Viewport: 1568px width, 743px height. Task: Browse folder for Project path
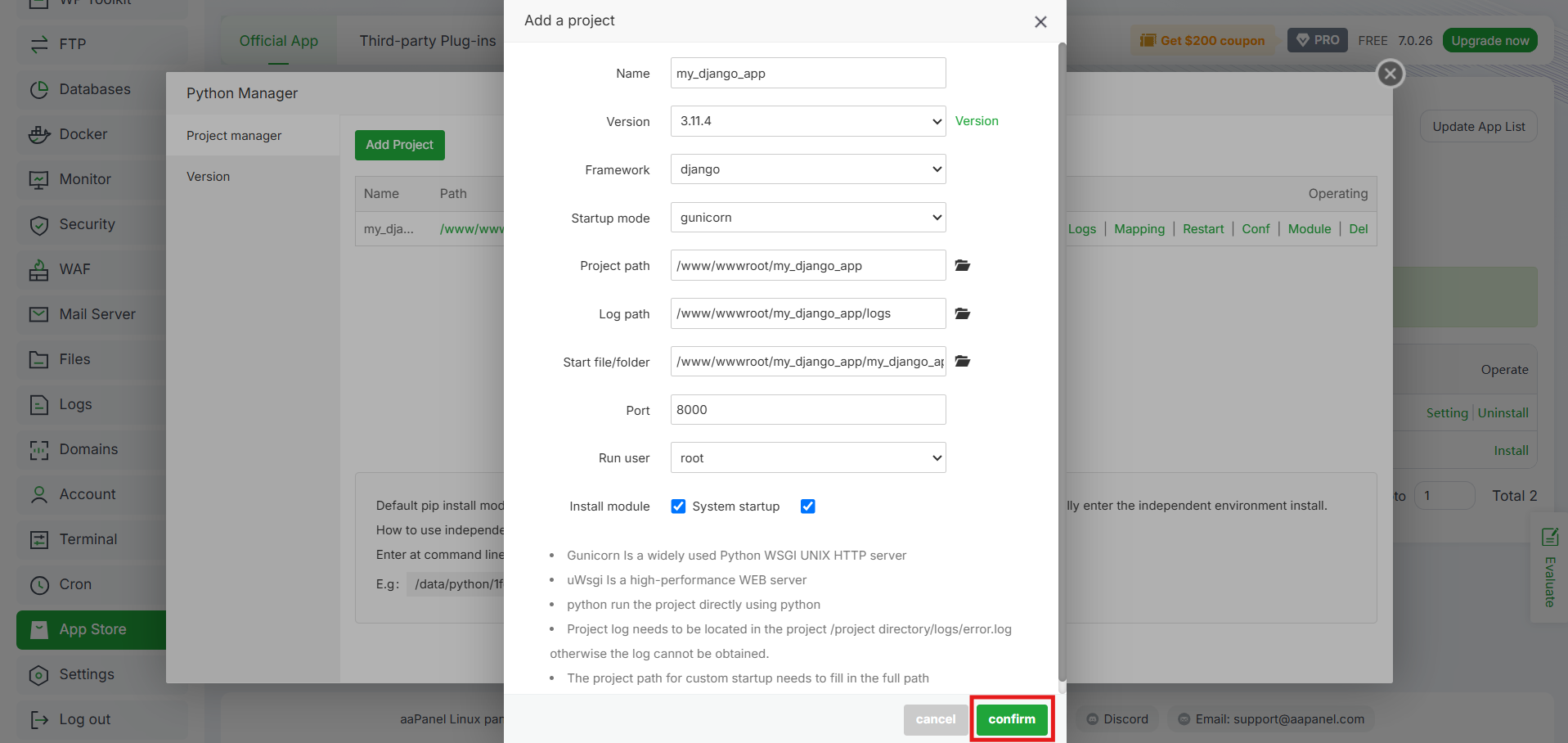coord(963,265)
